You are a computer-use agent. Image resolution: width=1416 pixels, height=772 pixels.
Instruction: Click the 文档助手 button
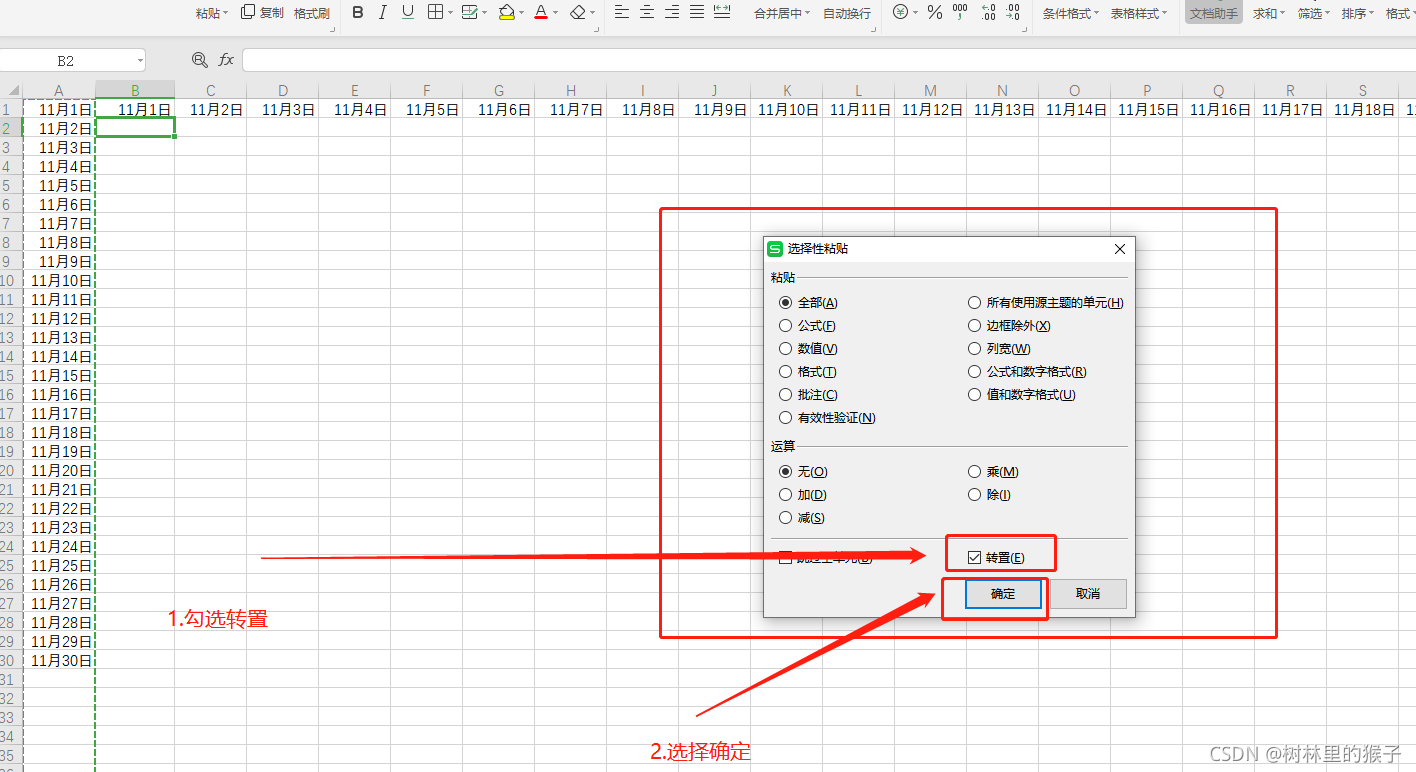pos(1214,13)
